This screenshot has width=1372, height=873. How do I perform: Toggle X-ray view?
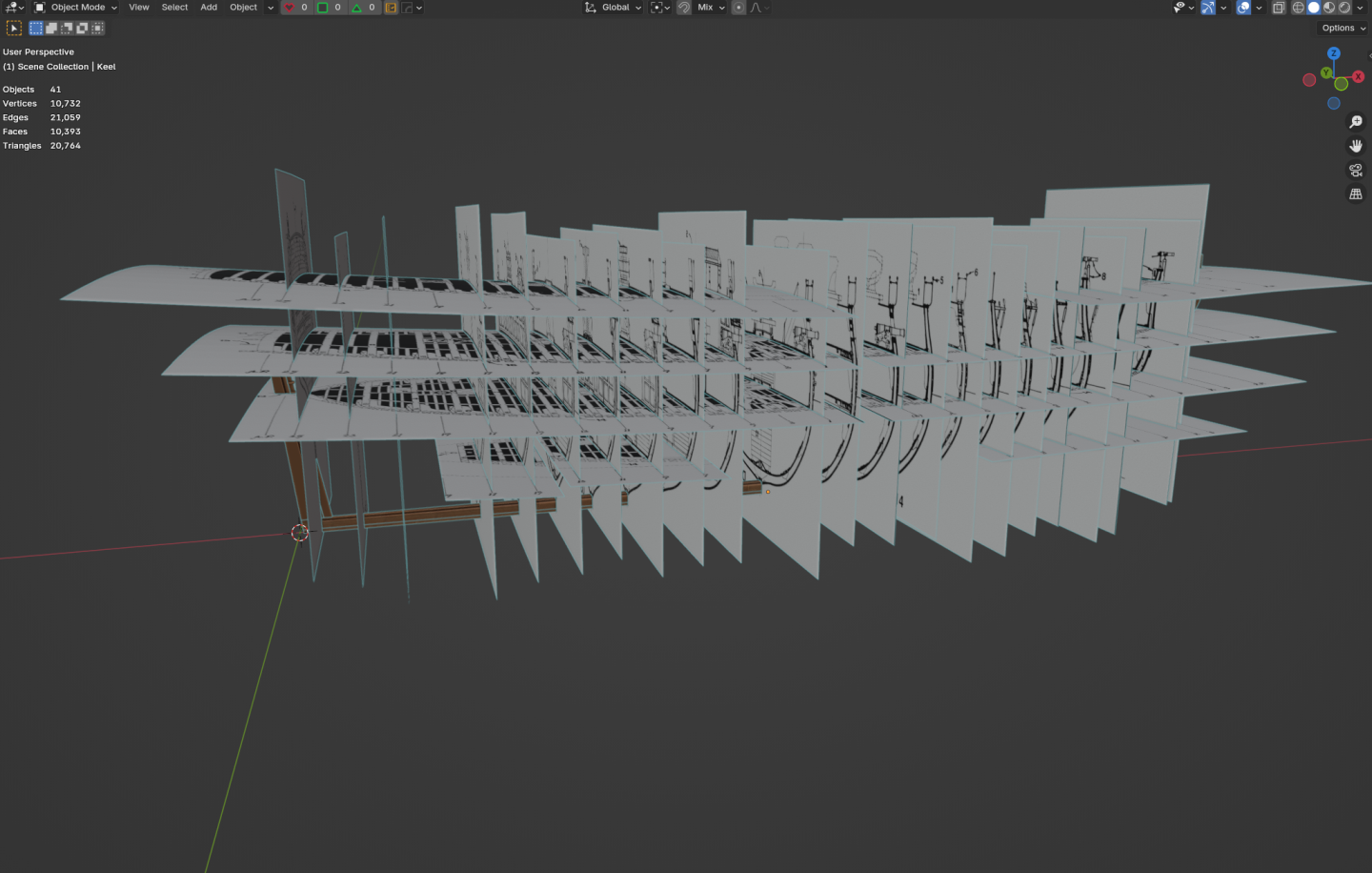click(x=1279, y=7)
